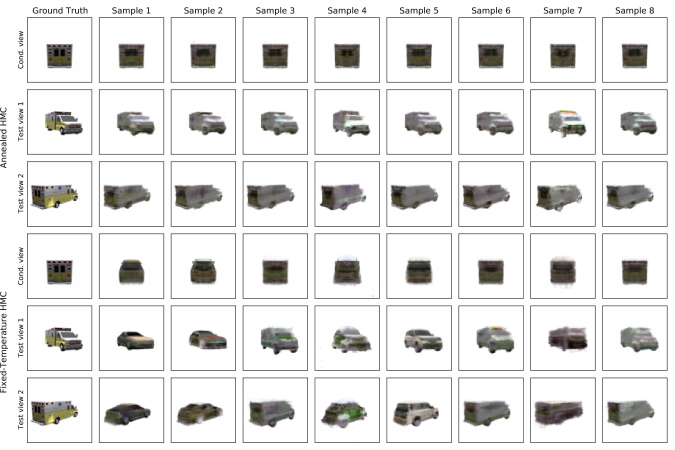This screenshot has height=450, width=675.
Task: Open Annealed HMC Cond. view Sample 3 image
Action: pos(275,50)
